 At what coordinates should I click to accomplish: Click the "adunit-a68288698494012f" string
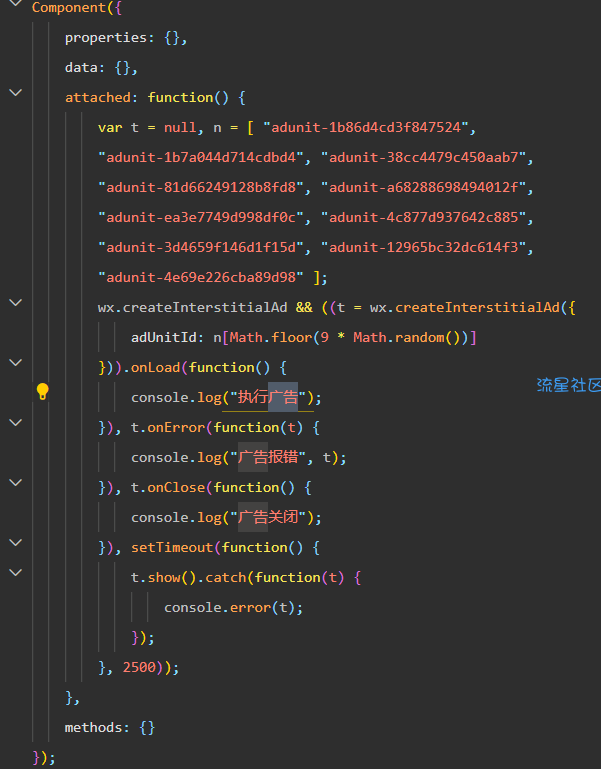point(423,187)
